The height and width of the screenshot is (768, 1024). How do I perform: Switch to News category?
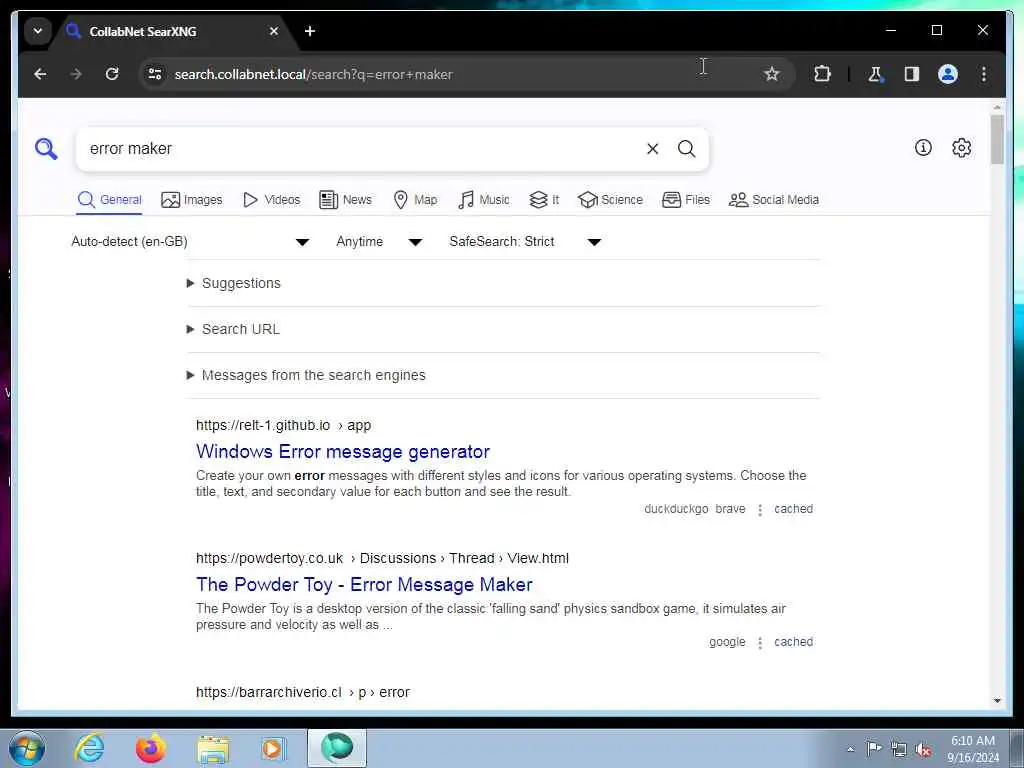tap(345, 200)
